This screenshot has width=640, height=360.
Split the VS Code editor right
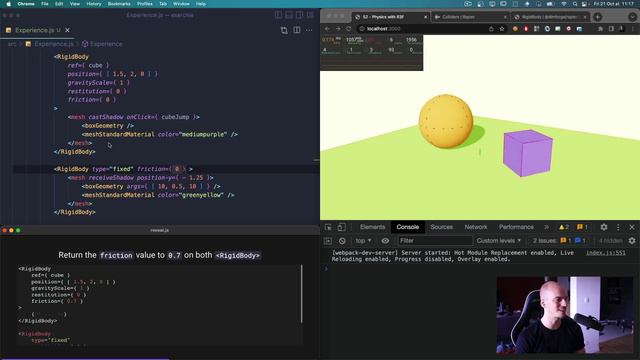(x=297, y=30)
